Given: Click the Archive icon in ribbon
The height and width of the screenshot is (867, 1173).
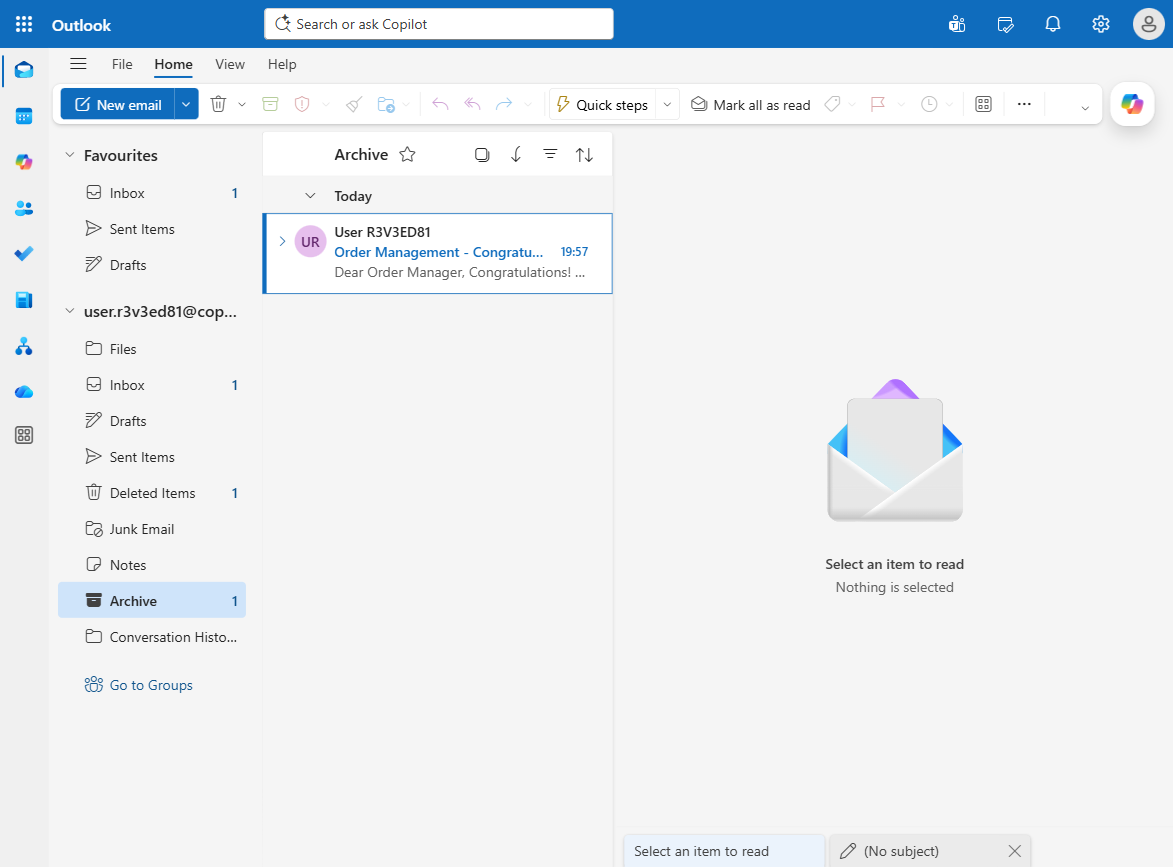Looking at the screenshot, I should (270, 104).
